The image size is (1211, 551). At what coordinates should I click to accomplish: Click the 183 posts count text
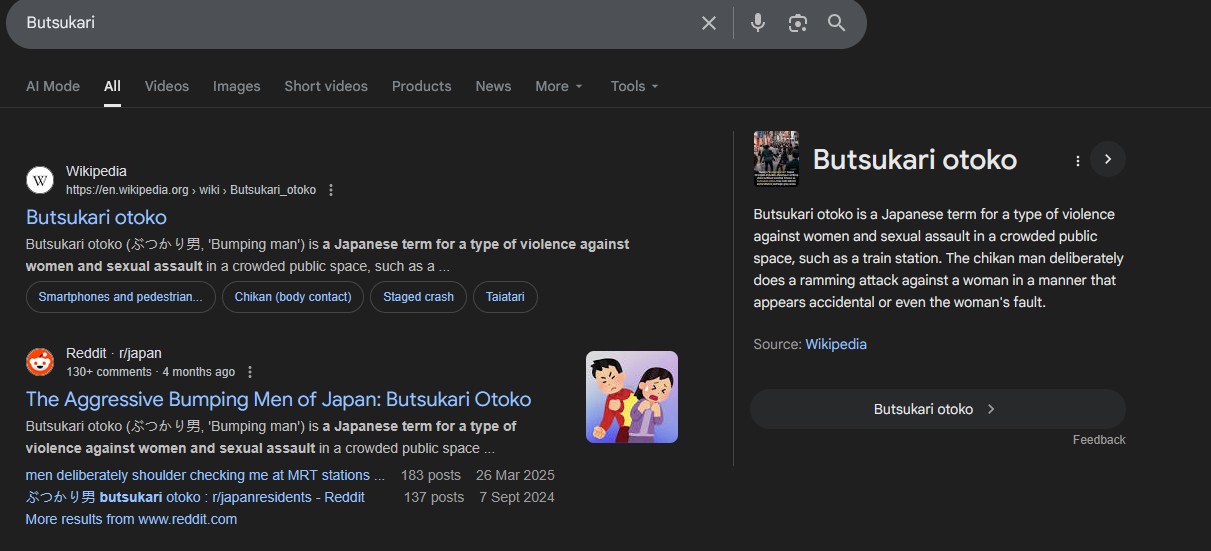pyautogui.click(x=431, y=475)
